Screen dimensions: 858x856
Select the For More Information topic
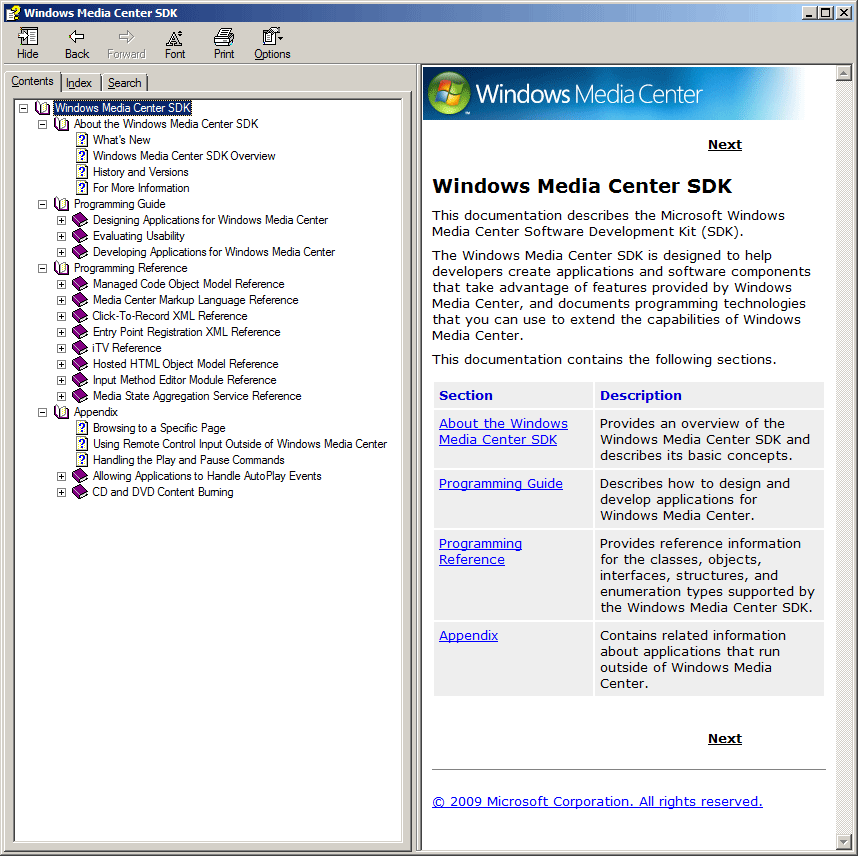[x=141, y=188]
